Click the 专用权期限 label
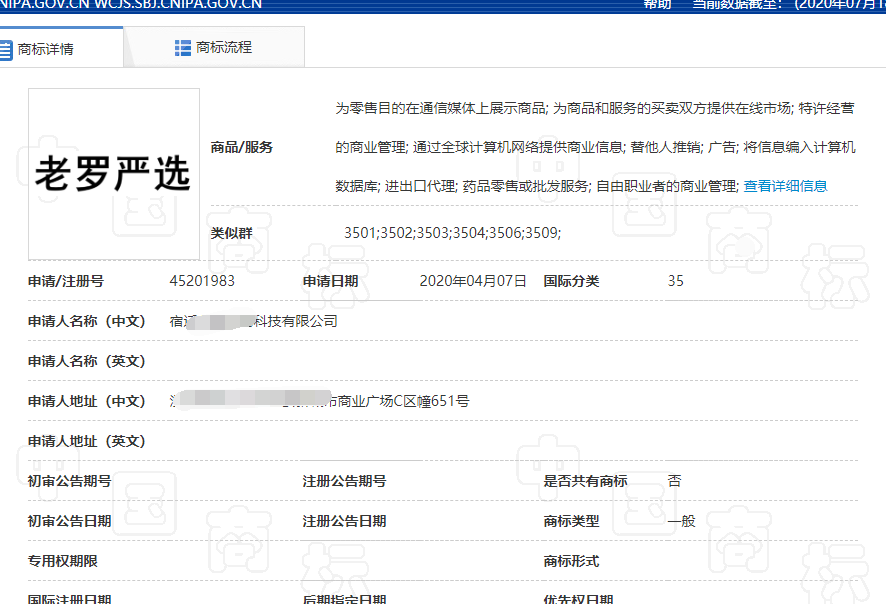 pos(63,562)
